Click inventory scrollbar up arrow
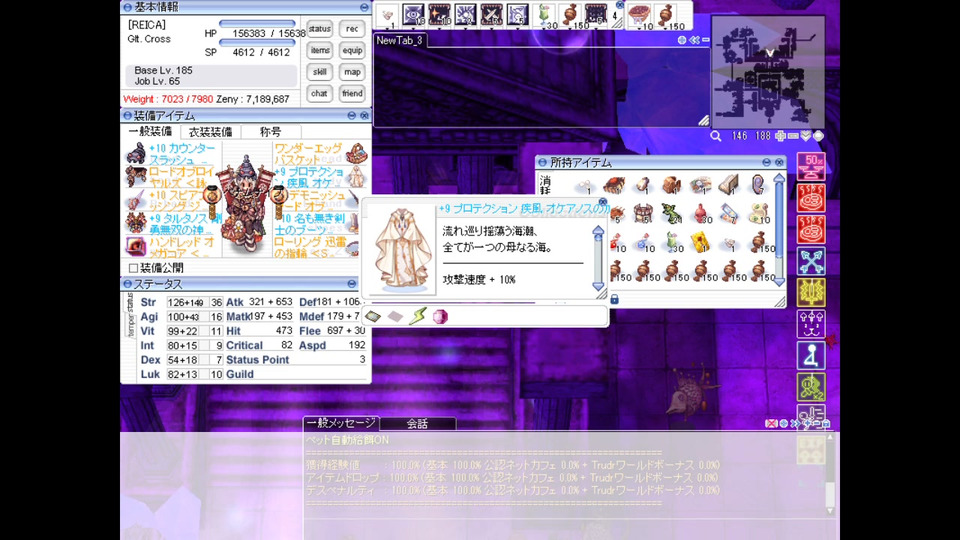 [x=779, y=178]
